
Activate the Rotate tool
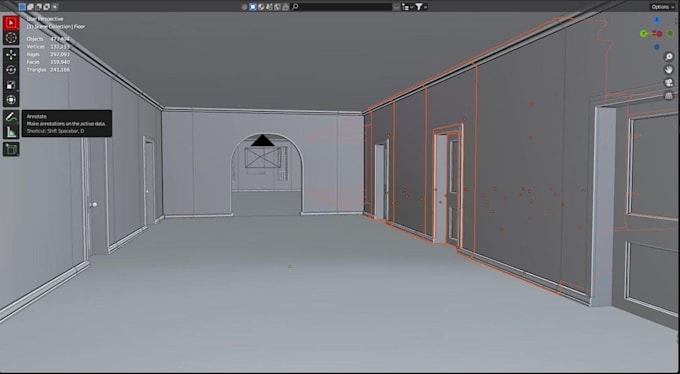tap(11, 69)
